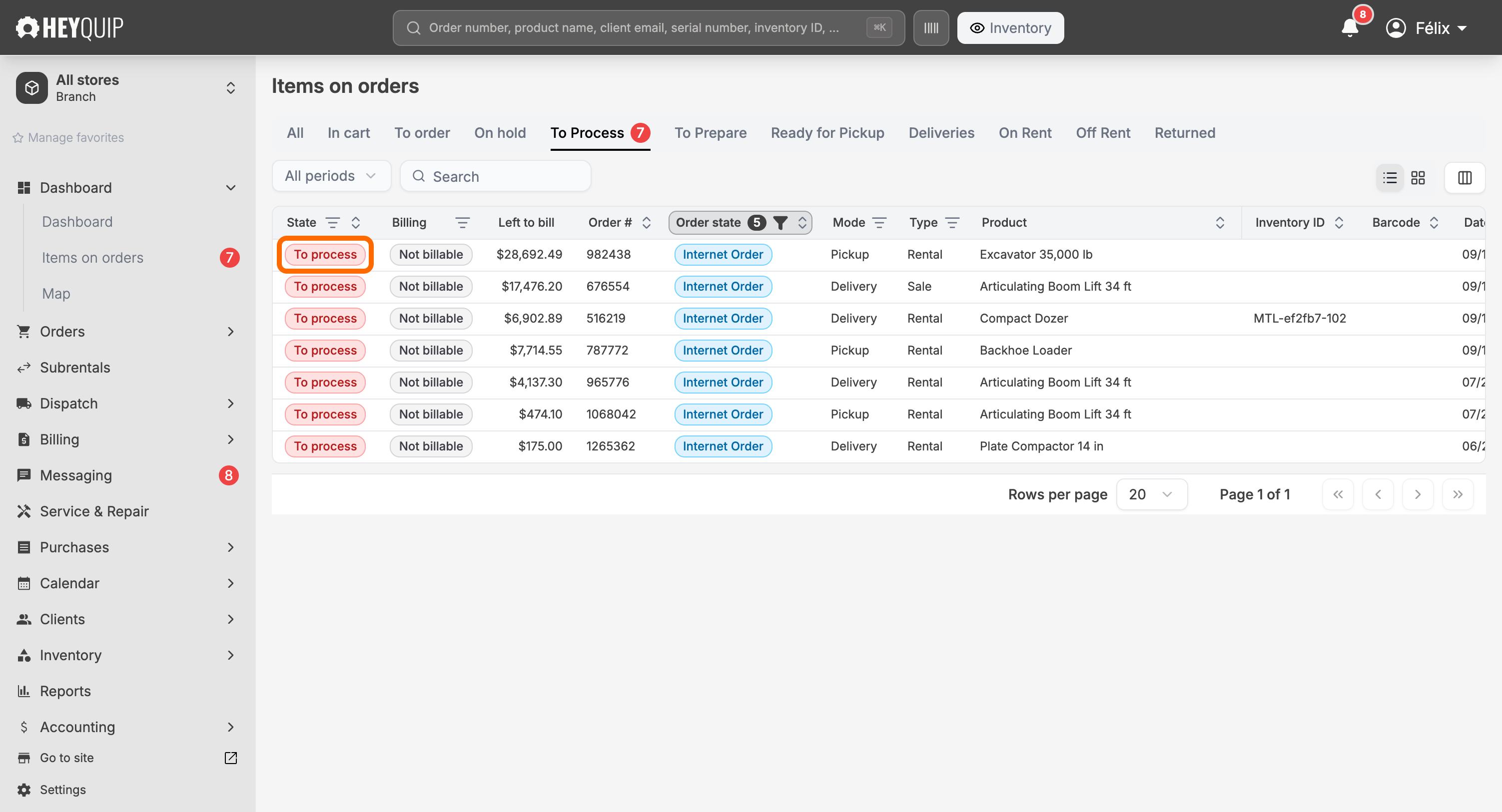
Task: Filter the Type column
Action: 952,223
